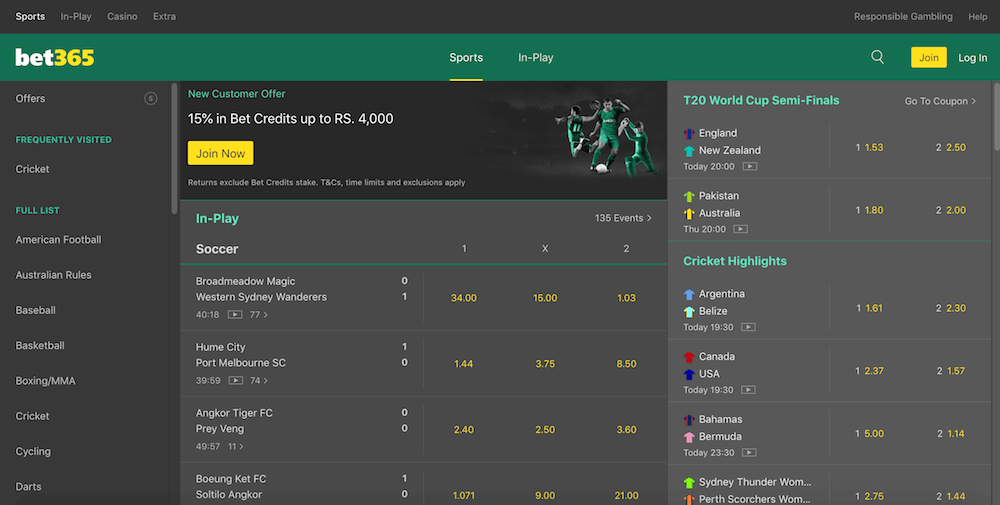Viewport: 1000px width, 505px height.
Task: Click stream icon for Canada vs USA
Action: click(749, 390)
